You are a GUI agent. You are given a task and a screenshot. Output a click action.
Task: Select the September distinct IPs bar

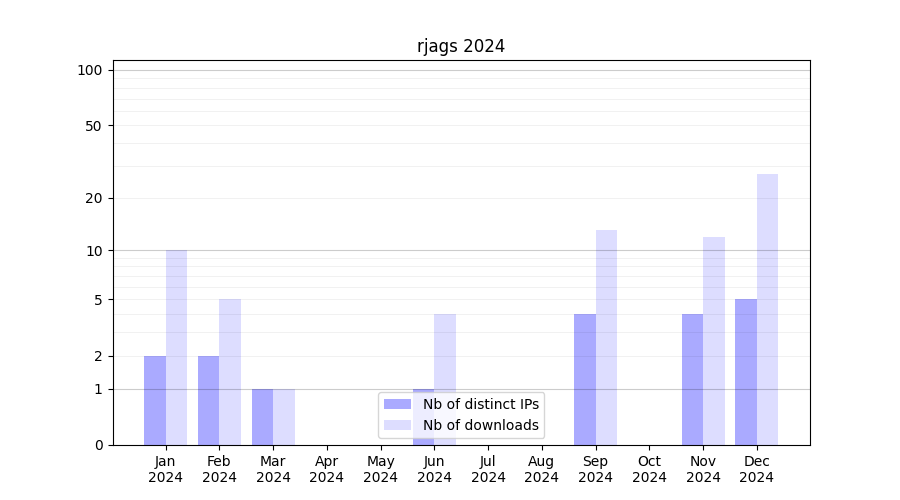click(x=585, y=379)
